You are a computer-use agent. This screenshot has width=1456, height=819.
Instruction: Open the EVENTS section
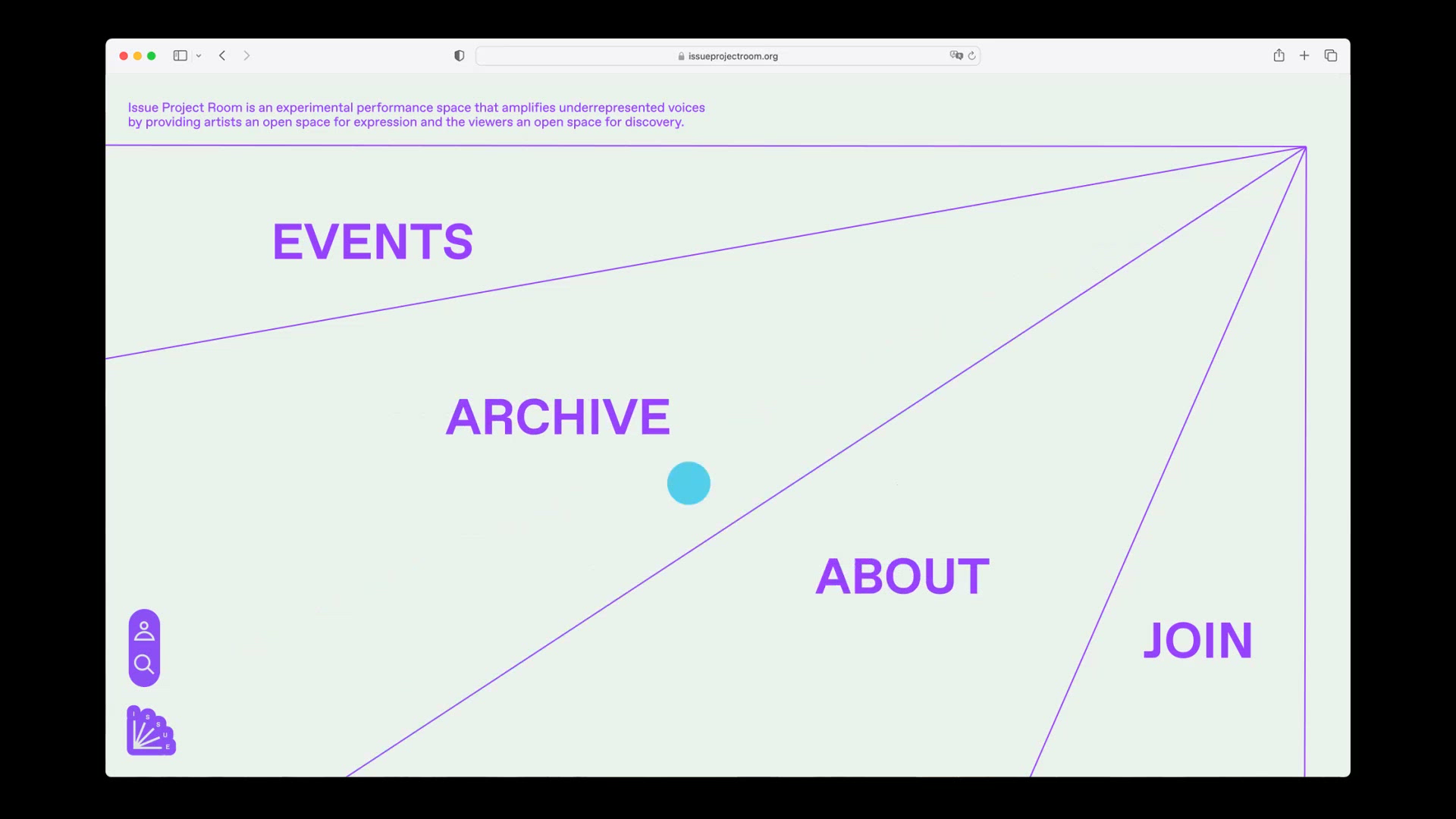point(372,242)
